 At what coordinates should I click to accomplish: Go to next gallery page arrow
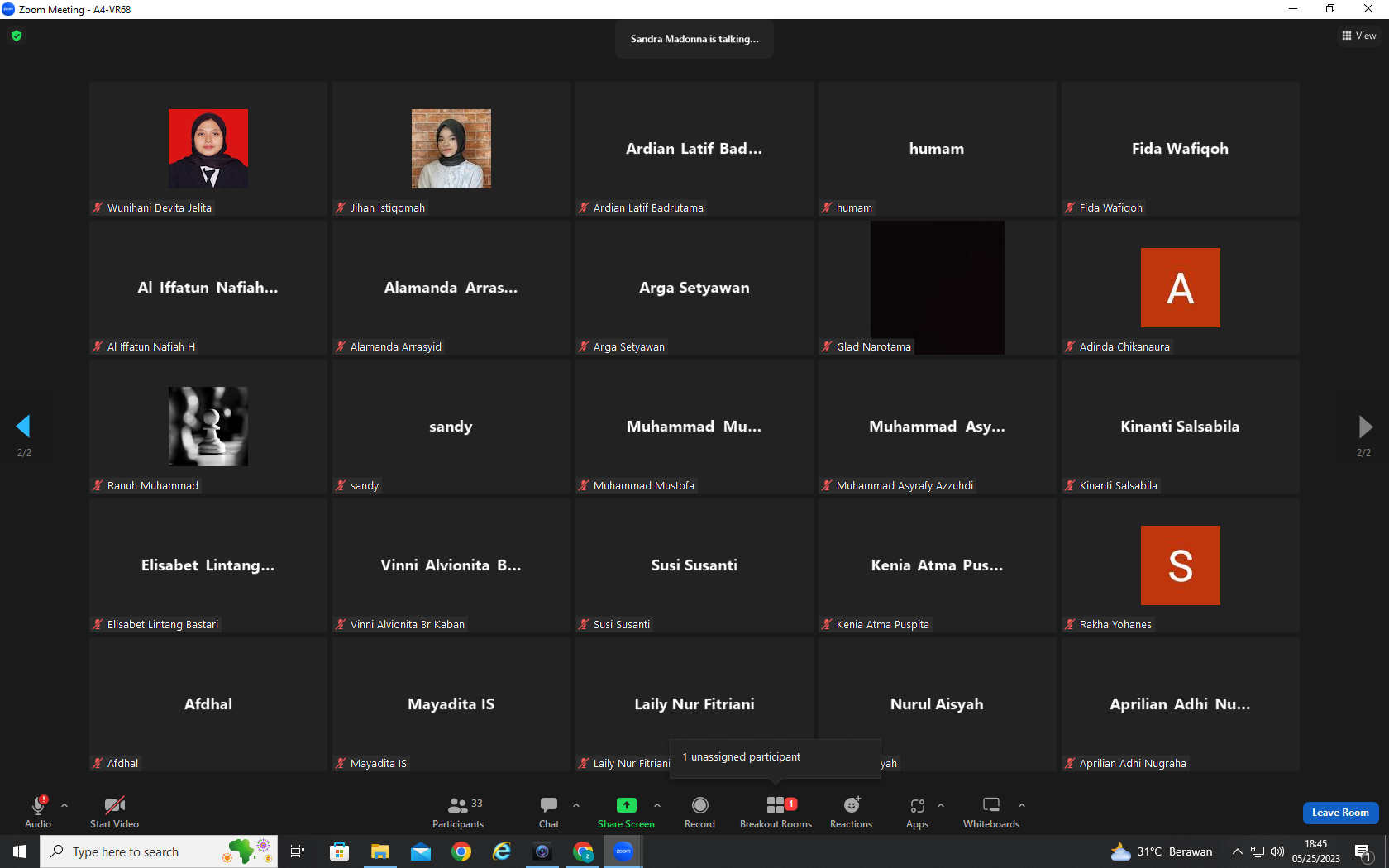point(1365,427)
